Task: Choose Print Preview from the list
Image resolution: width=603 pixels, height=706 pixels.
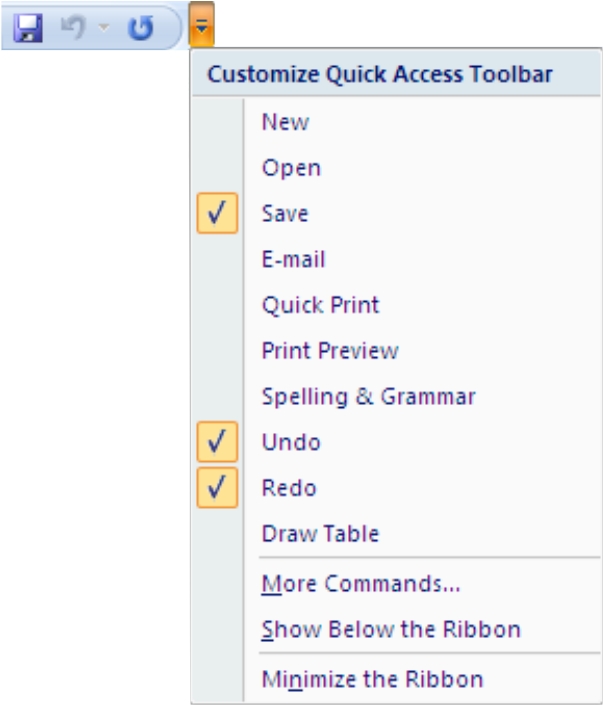Action: pos(330,351)
